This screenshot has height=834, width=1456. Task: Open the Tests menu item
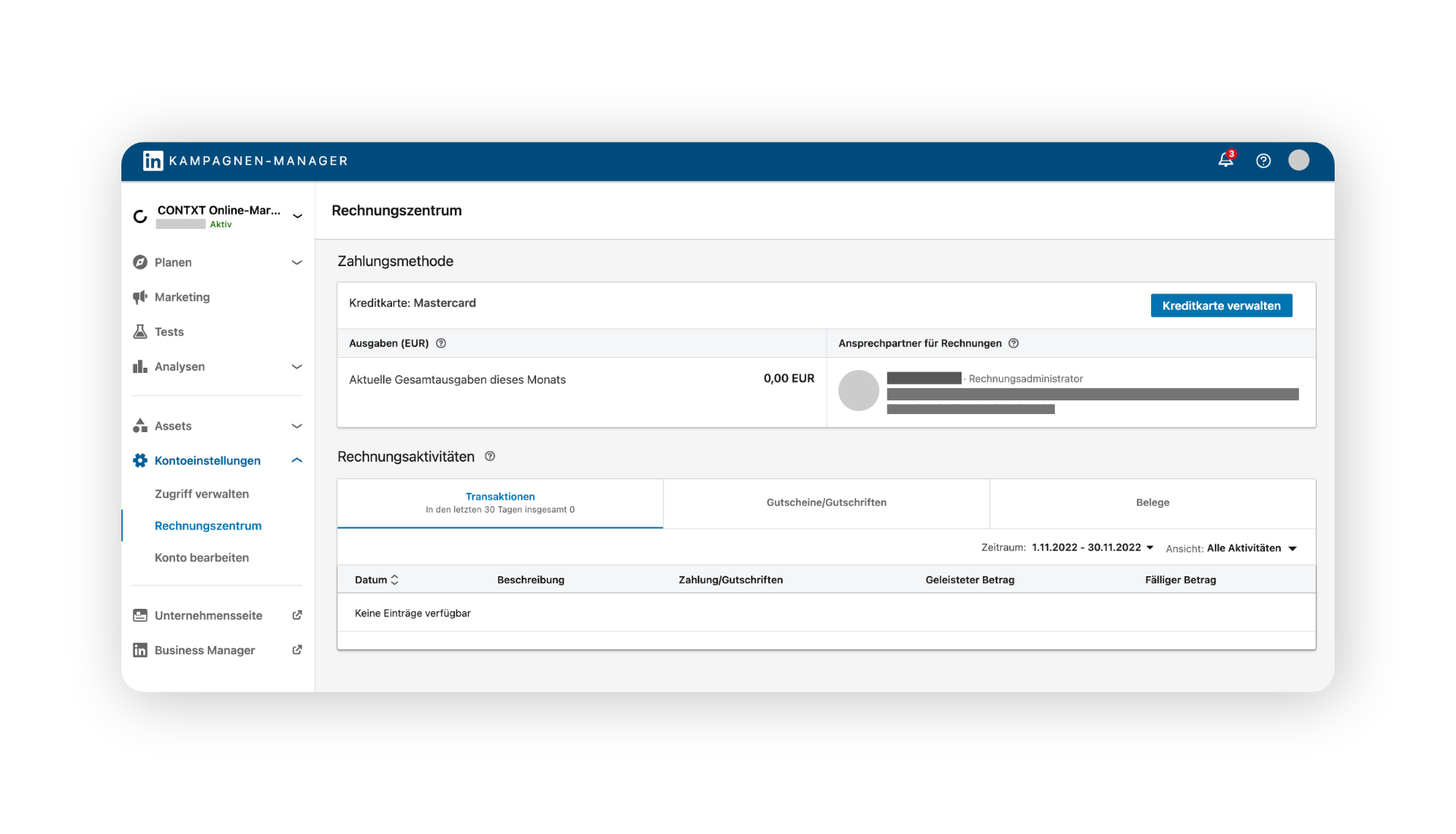pyautogui.click(x=169, y=332)
